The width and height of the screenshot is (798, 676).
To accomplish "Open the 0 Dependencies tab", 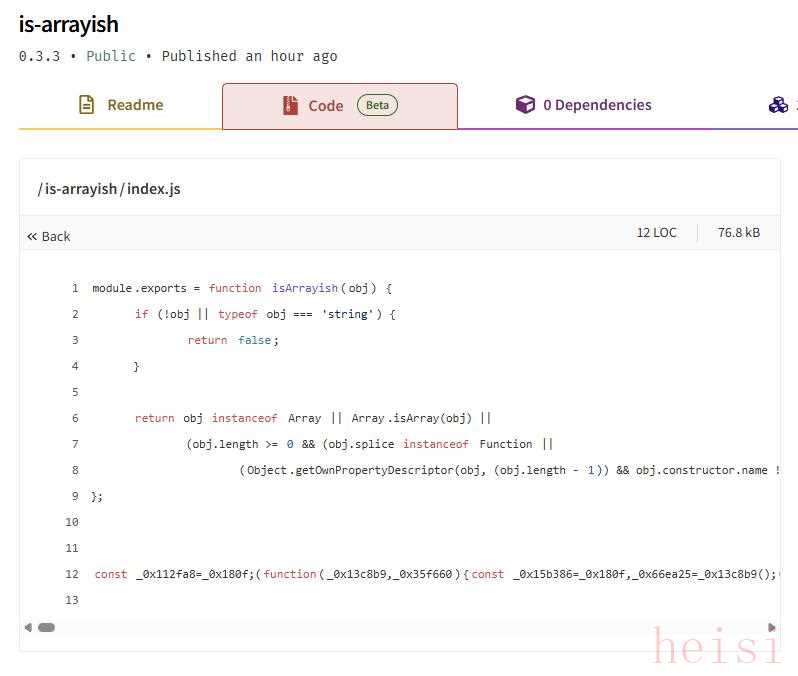I will (596, 105).
